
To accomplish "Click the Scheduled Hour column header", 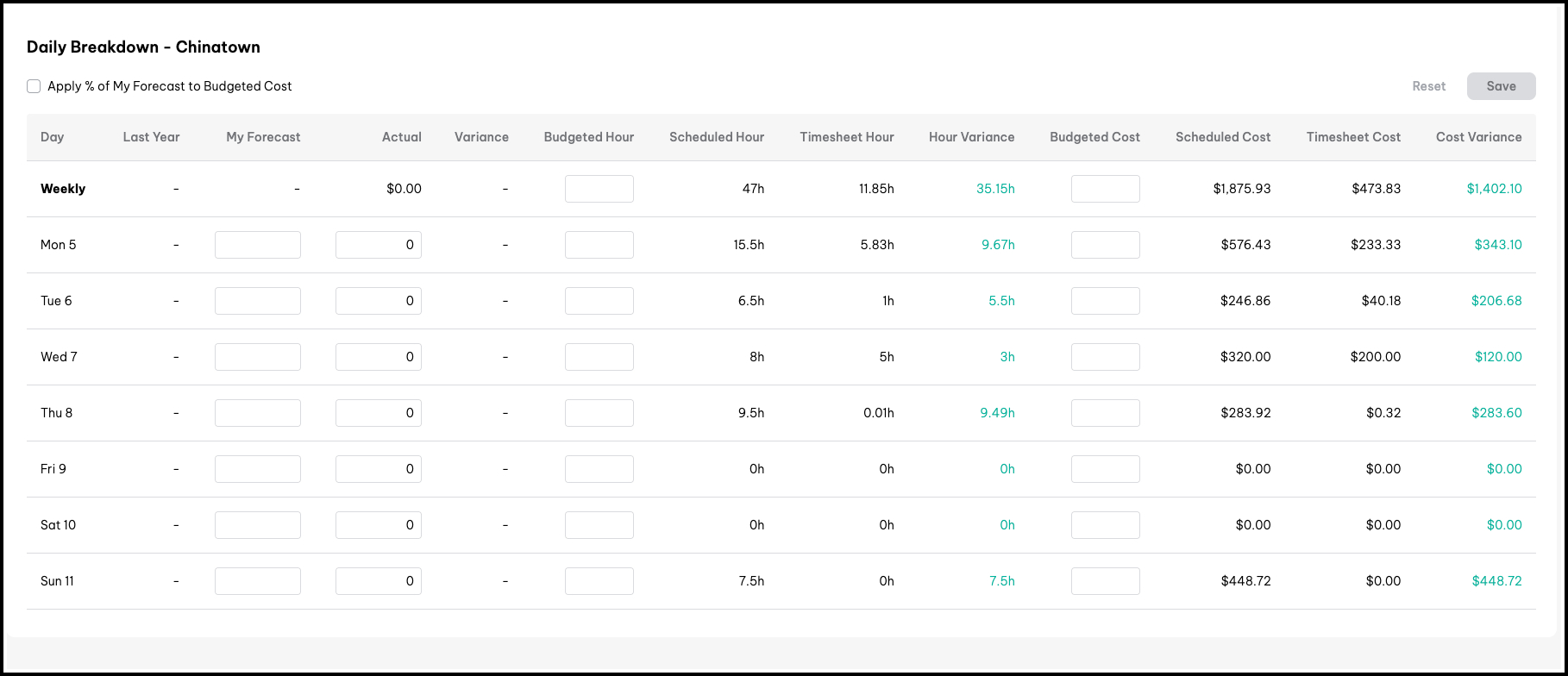I will [x=716, y=137].
